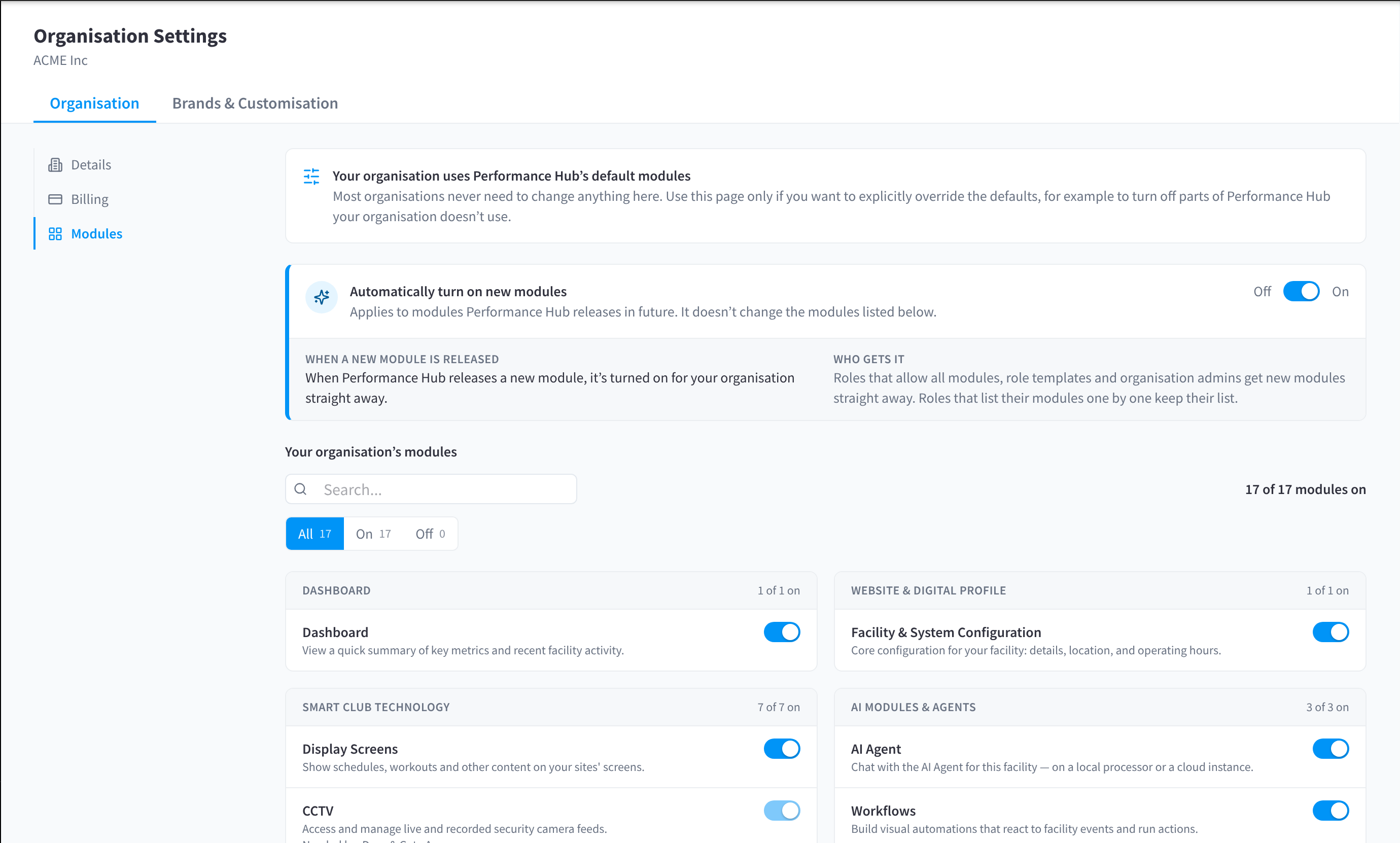Toggle the Dashboard module switch
1400x843 pixels.
point(782,631)
